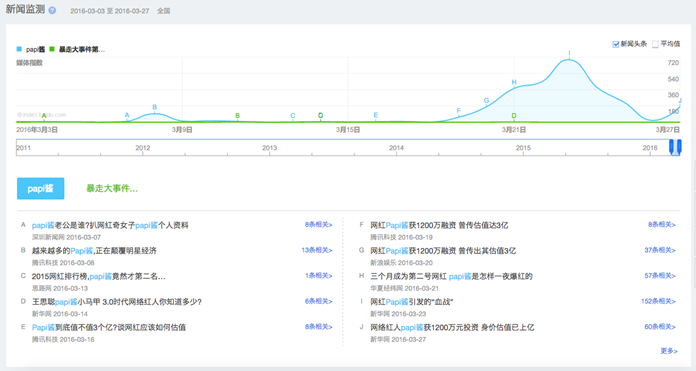Click the 3月15日 axis date label
This screenshot has height=371, width=696.
348,130
